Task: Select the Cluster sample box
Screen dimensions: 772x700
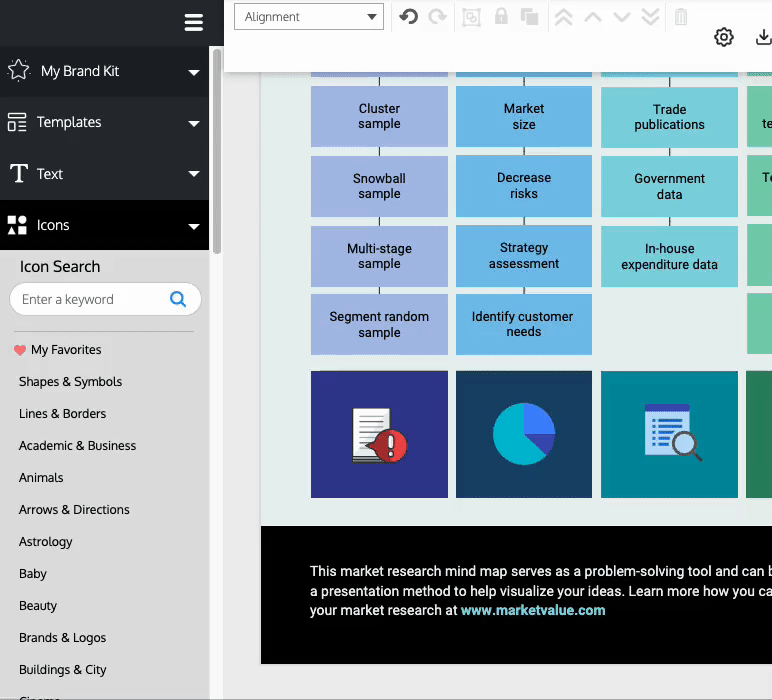Action: 379,116
